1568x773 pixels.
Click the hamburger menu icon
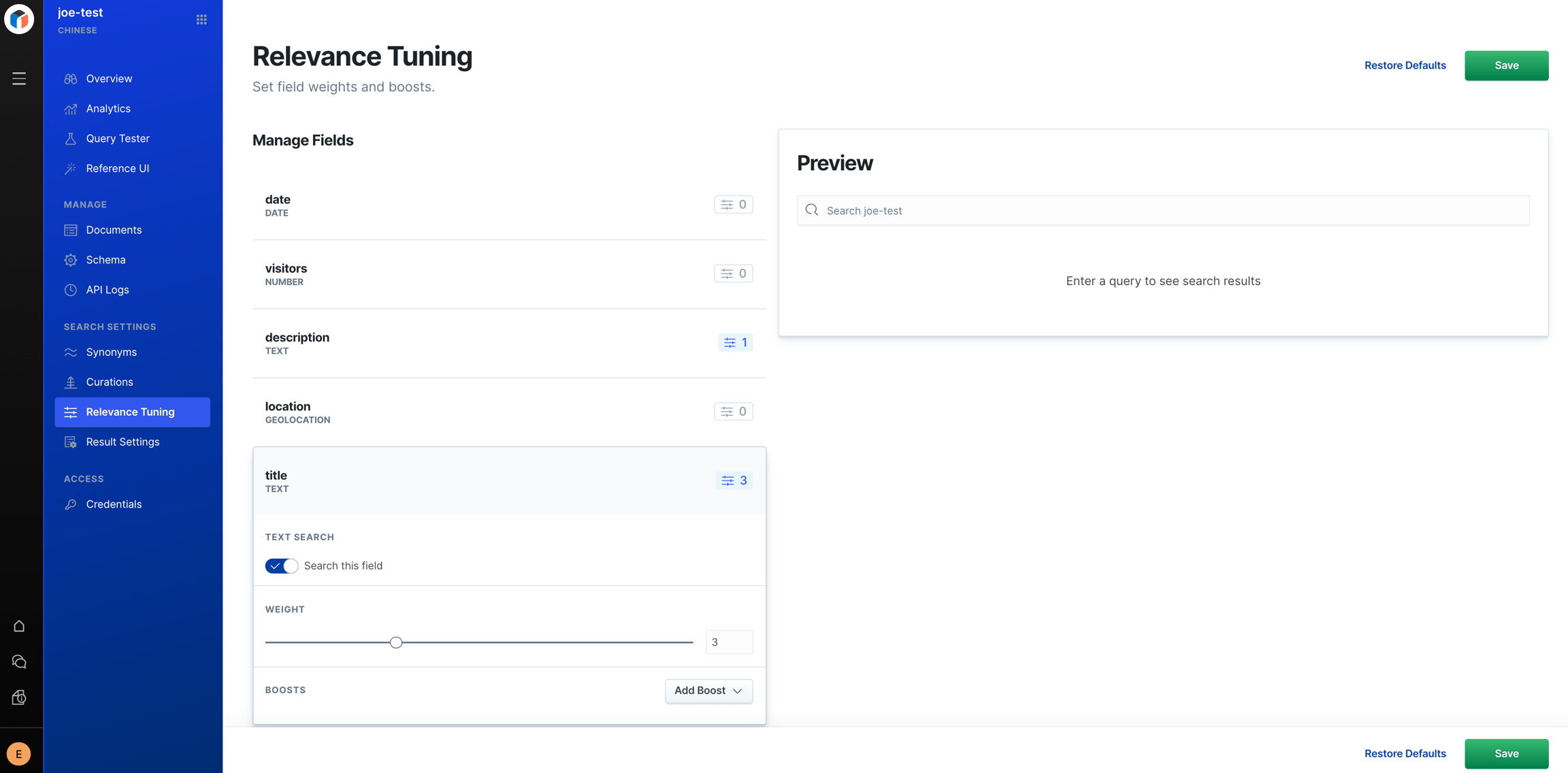tap(19, 79)
